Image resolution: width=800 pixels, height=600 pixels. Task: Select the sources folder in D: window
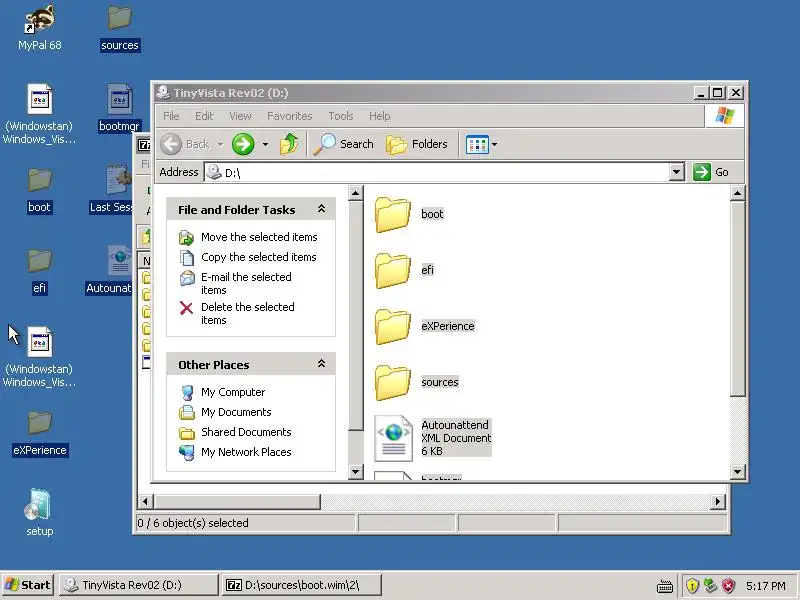[417, 383]
